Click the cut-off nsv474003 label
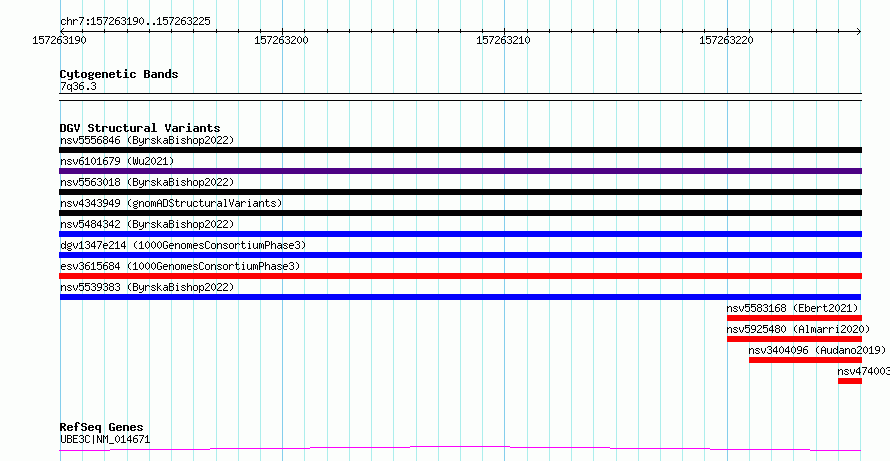890x461 pixels. (864, 371)
